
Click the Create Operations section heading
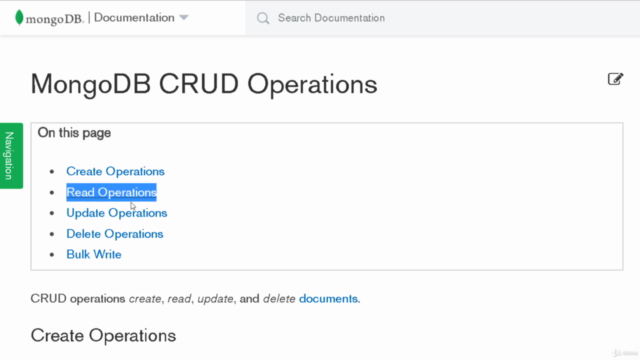coord(103,336)
